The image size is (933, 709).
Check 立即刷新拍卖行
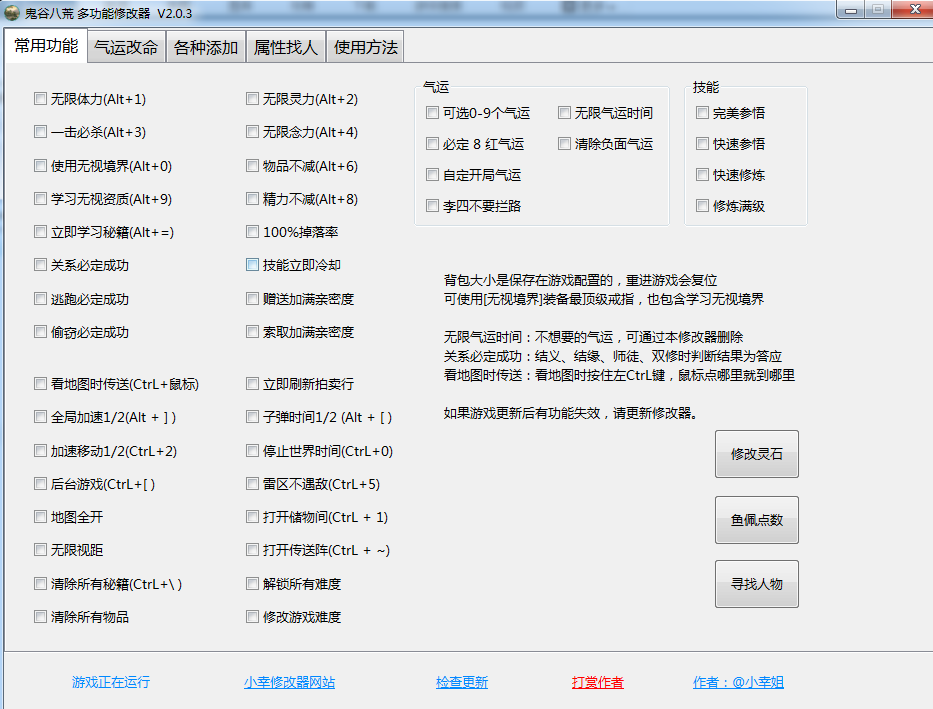252,384
